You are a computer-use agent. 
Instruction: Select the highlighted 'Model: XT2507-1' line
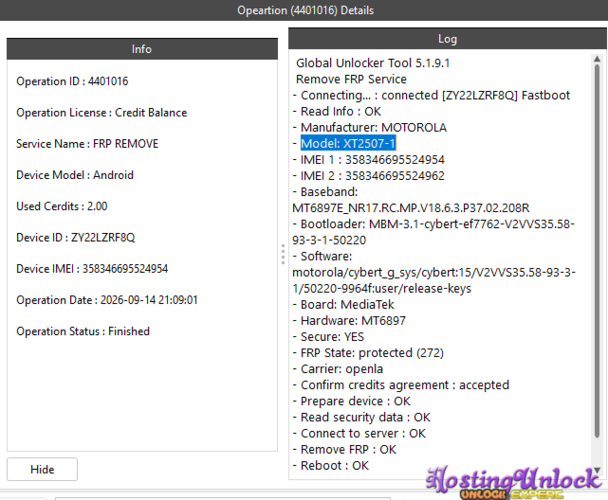348,144
